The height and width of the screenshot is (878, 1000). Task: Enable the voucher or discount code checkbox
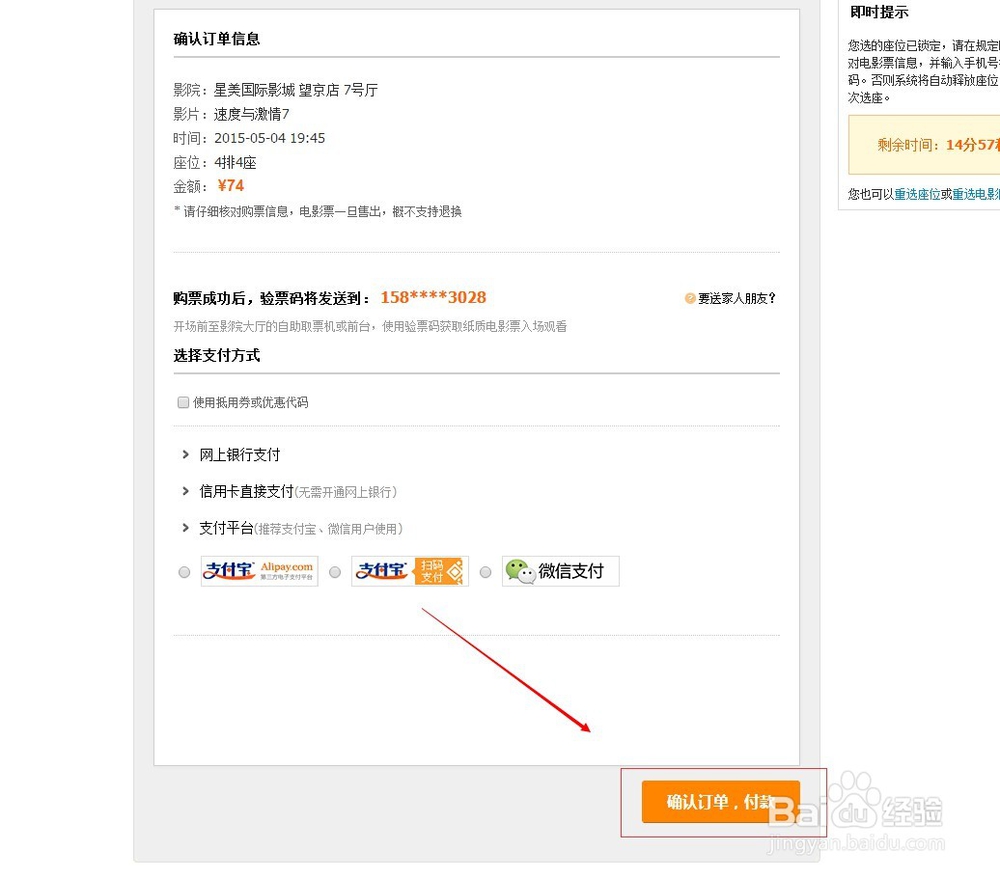tap(183, 402)
